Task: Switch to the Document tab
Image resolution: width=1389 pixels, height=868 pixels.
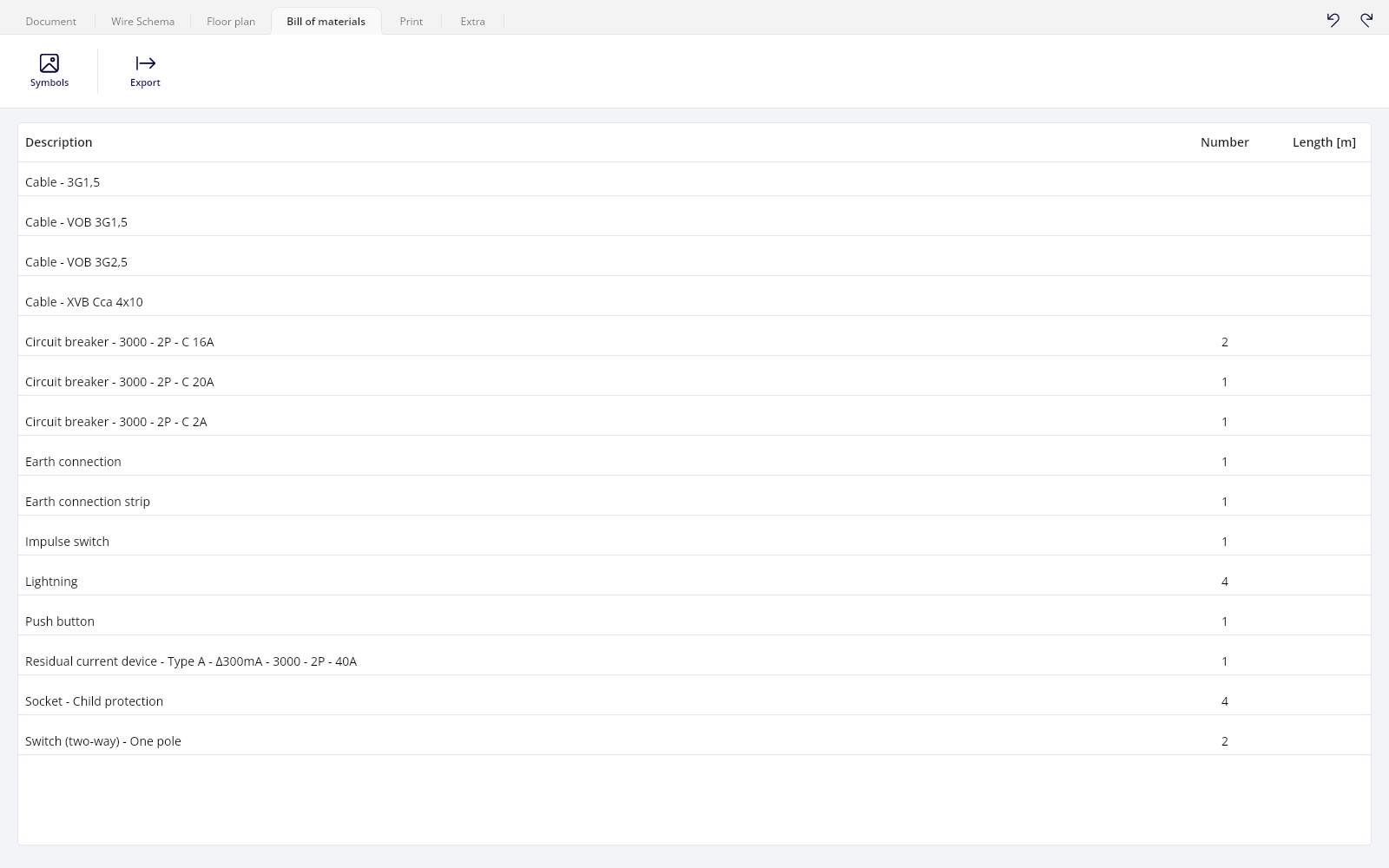Action: tap(51, 21)
